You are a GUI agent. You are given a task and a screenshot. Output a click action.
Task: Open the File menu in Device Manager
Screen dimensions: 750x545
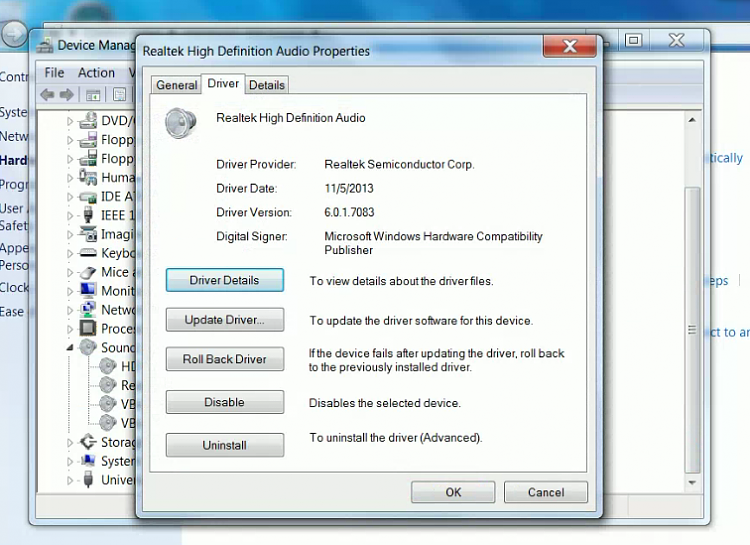tap(54, 73)
